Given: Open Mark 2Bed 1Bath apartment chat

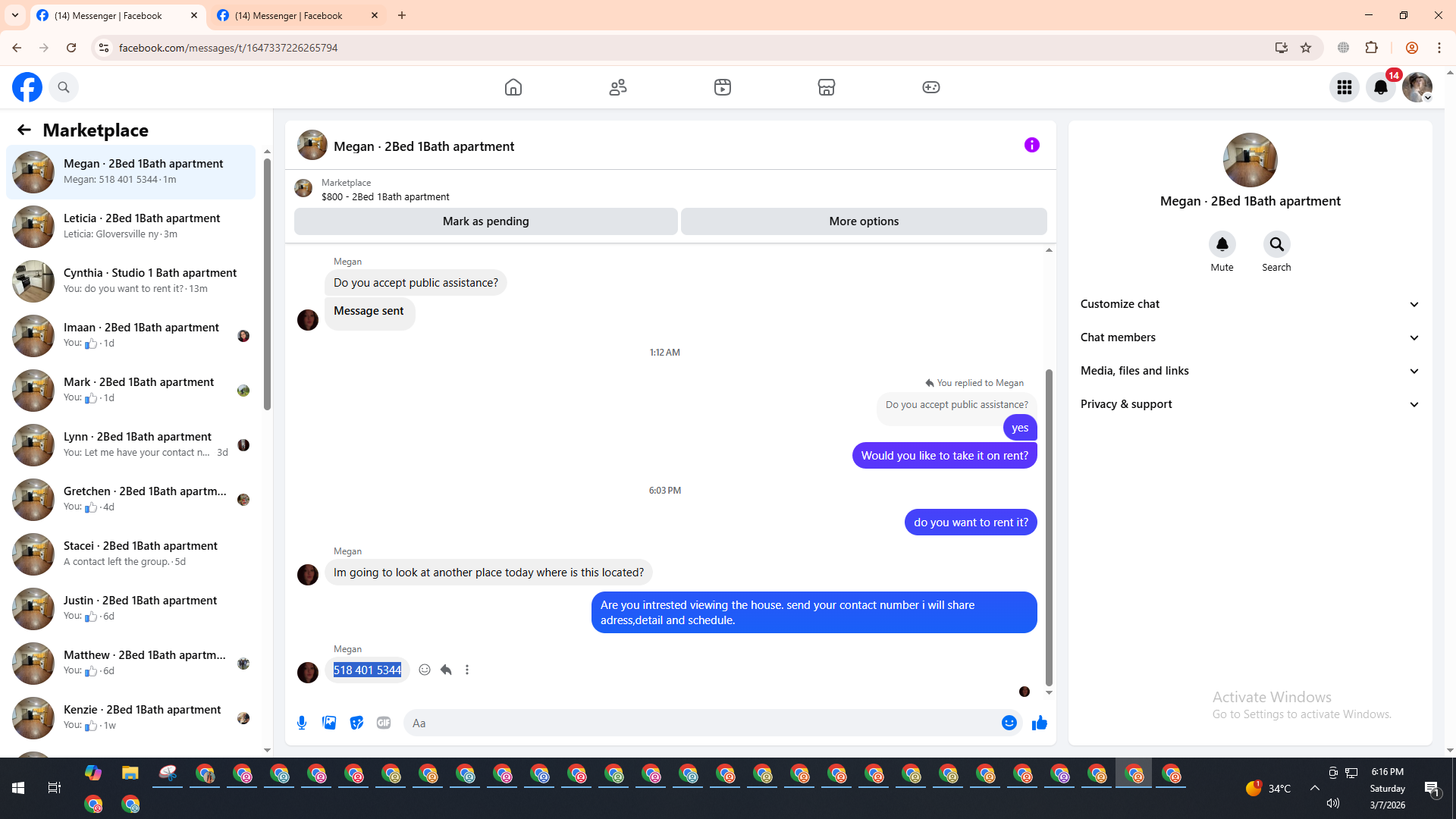Looking at the screenshot, I should (x=131, y=391).
